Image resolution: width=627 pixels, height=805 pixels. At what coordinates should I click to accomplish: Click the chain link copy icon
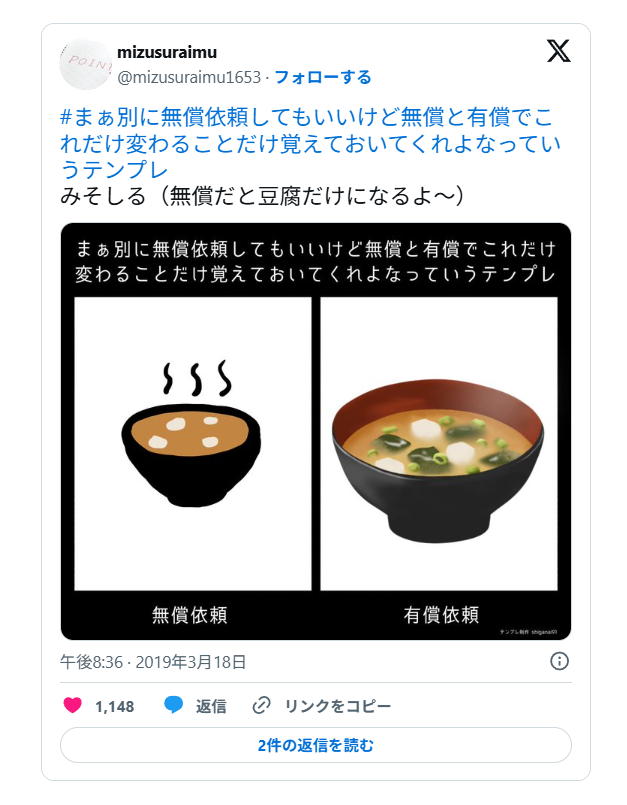tap(261, 705)
